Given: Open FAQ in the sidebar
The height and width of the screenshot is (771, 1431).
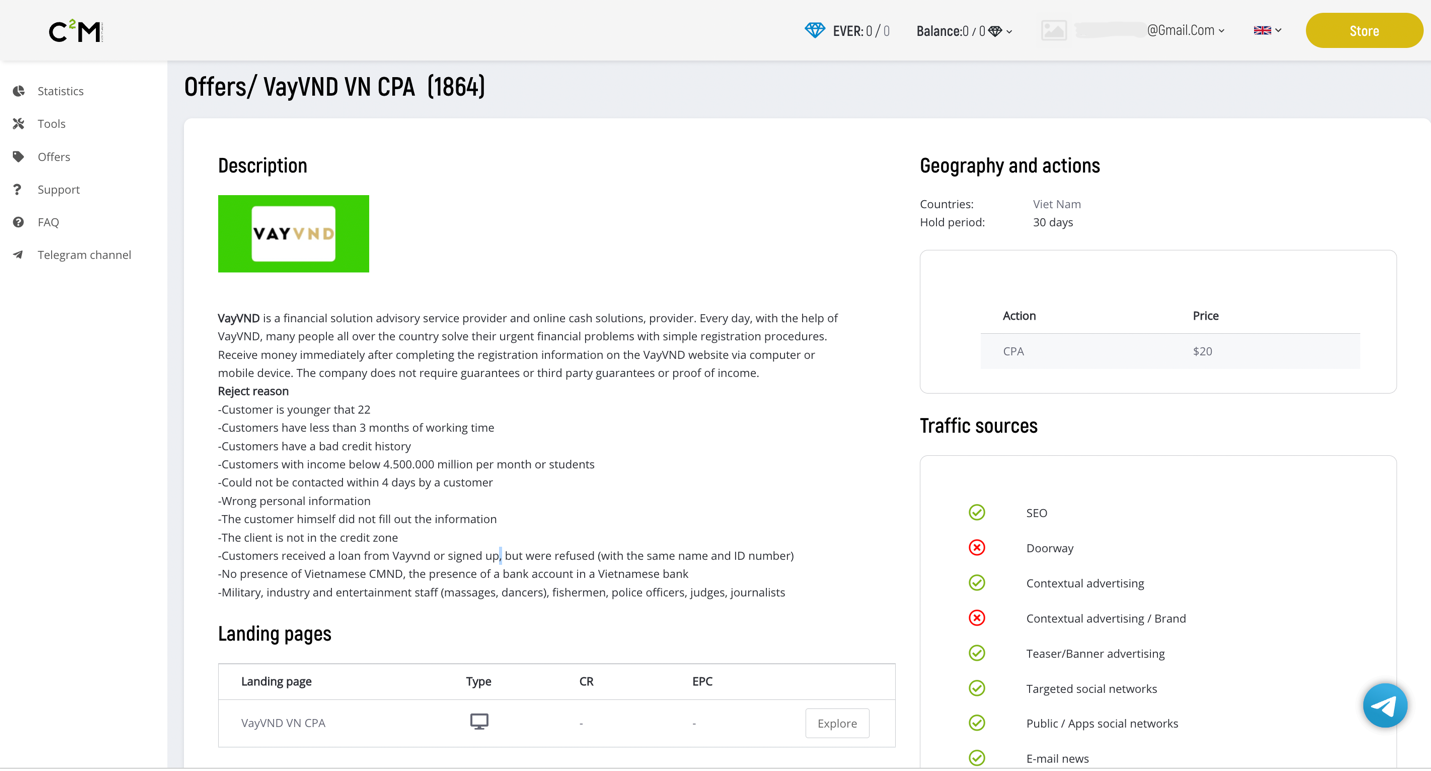Looking at the screenshot, I should (x=48, y=222).
